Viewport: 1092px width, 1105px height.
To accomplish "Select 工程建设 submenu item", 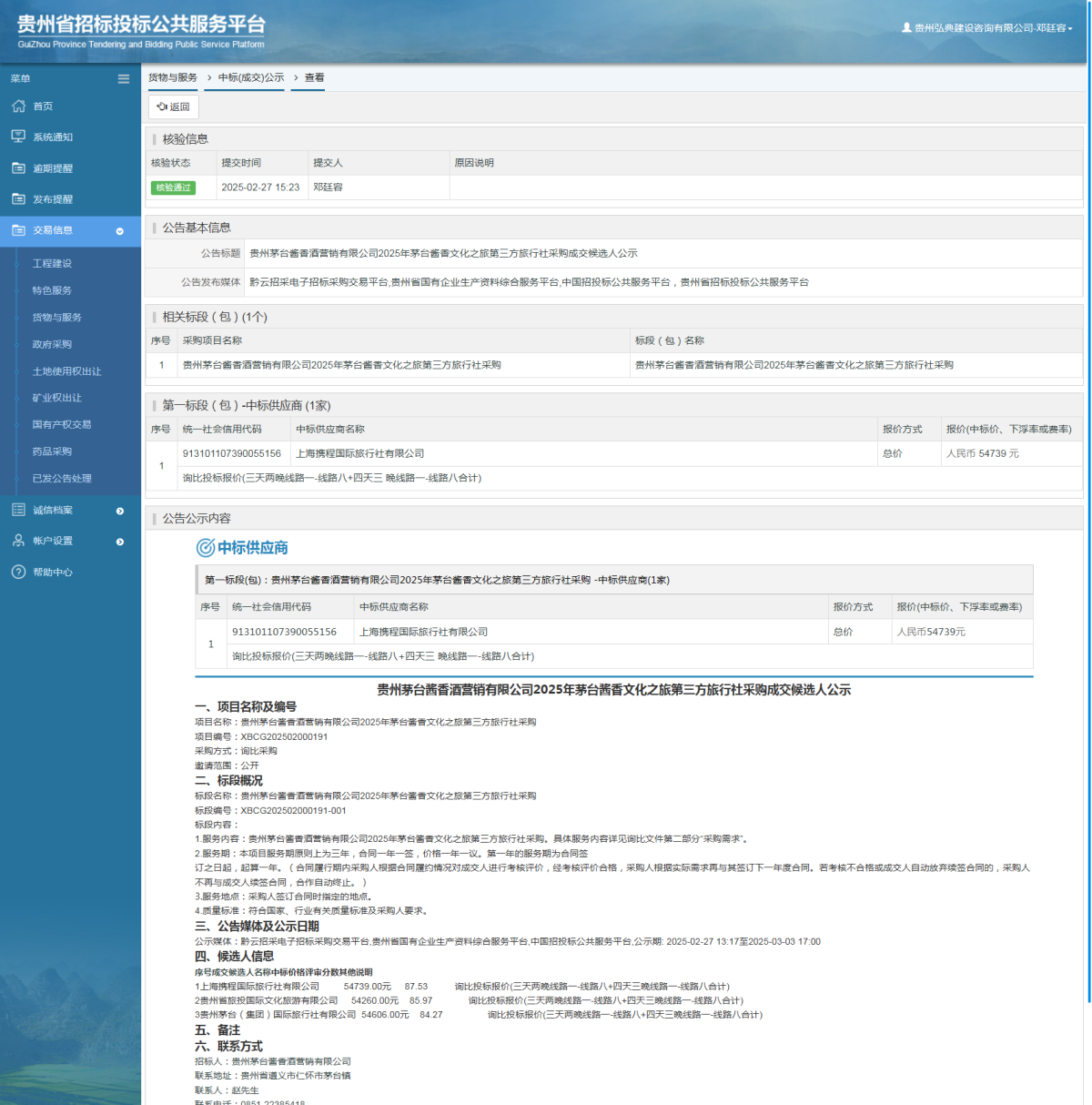I will click(52, 264).
